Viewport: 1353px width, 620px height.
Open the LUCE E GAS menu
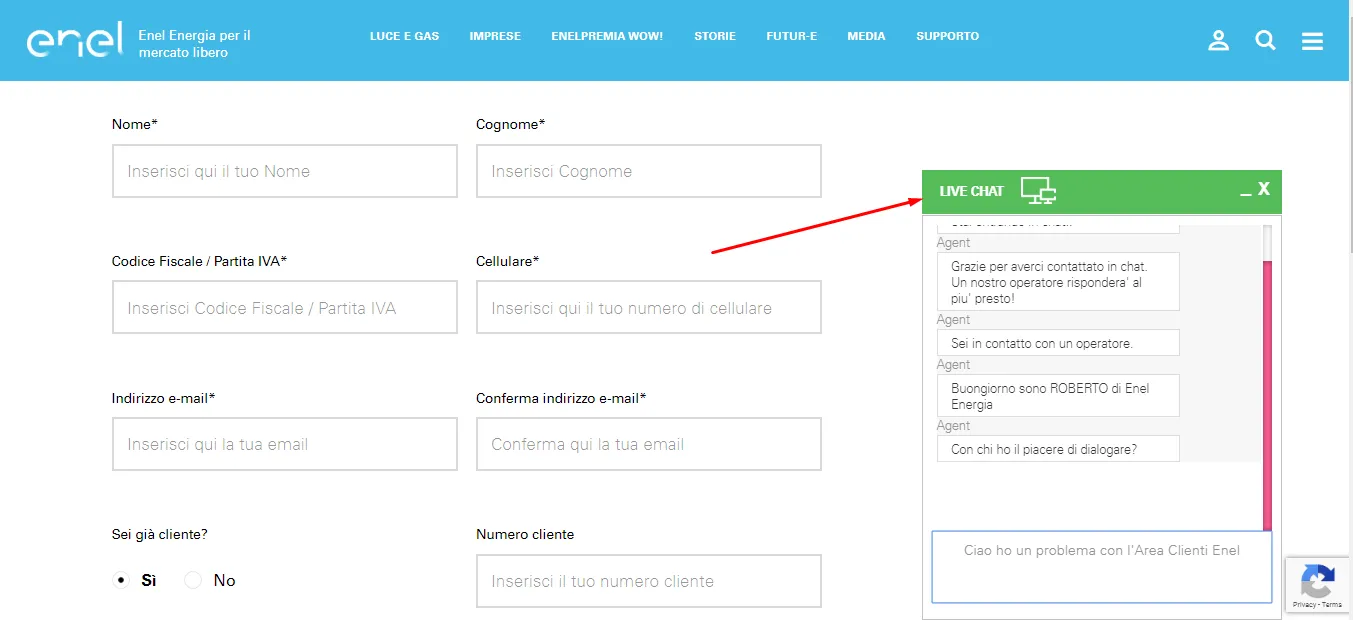pyautogui.click(x=404, y=36)
